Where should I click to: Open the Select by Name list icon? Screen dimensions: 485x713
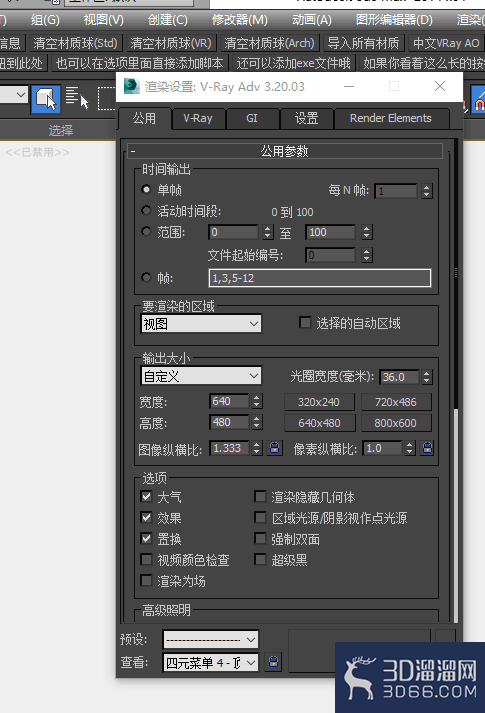tap(77, 99)
